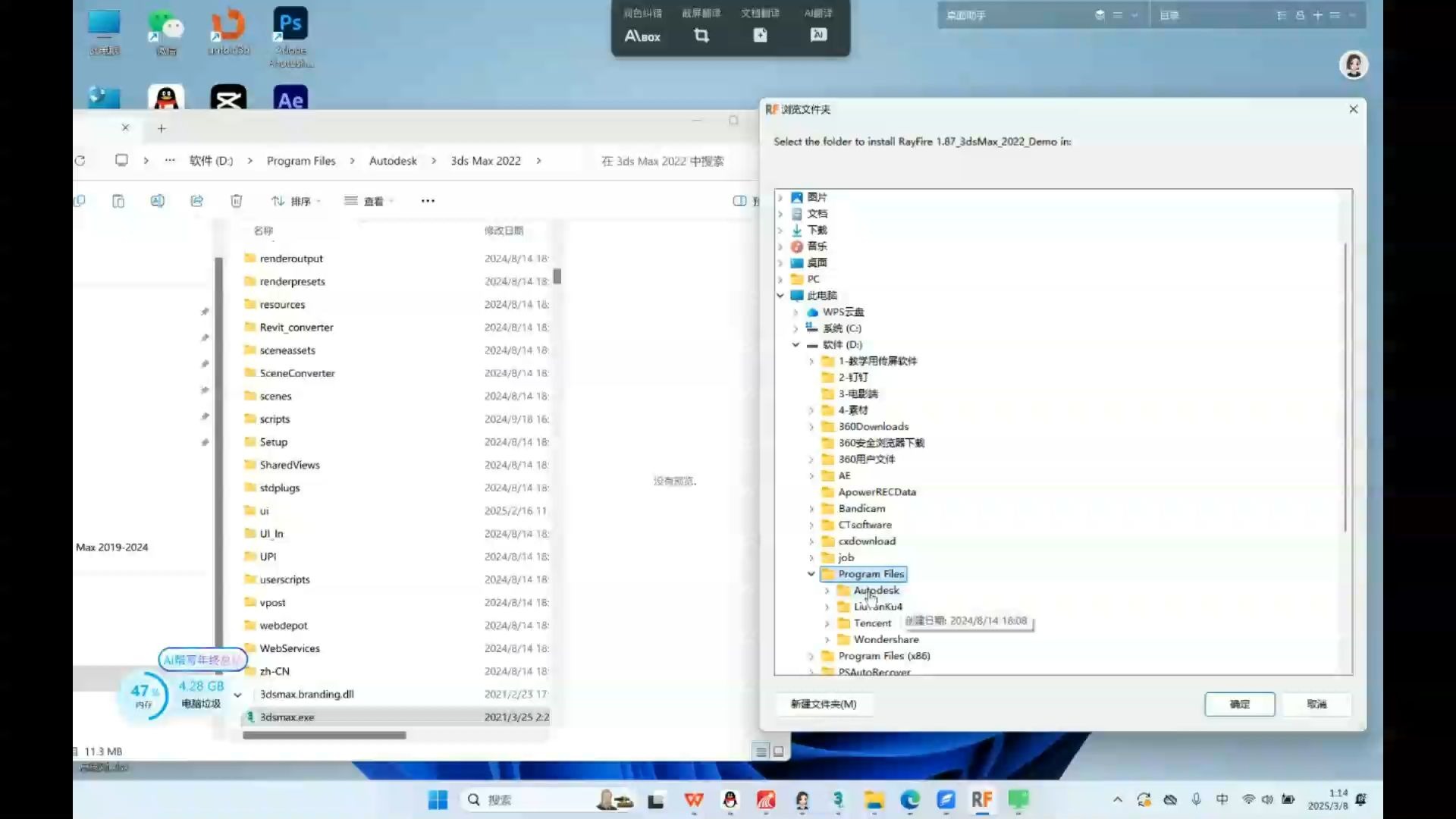Click the delete trash icon in Explorer toolbar
Image resolution: width=1456 pixels, height=819 pixels.
(x=236, y=201)
